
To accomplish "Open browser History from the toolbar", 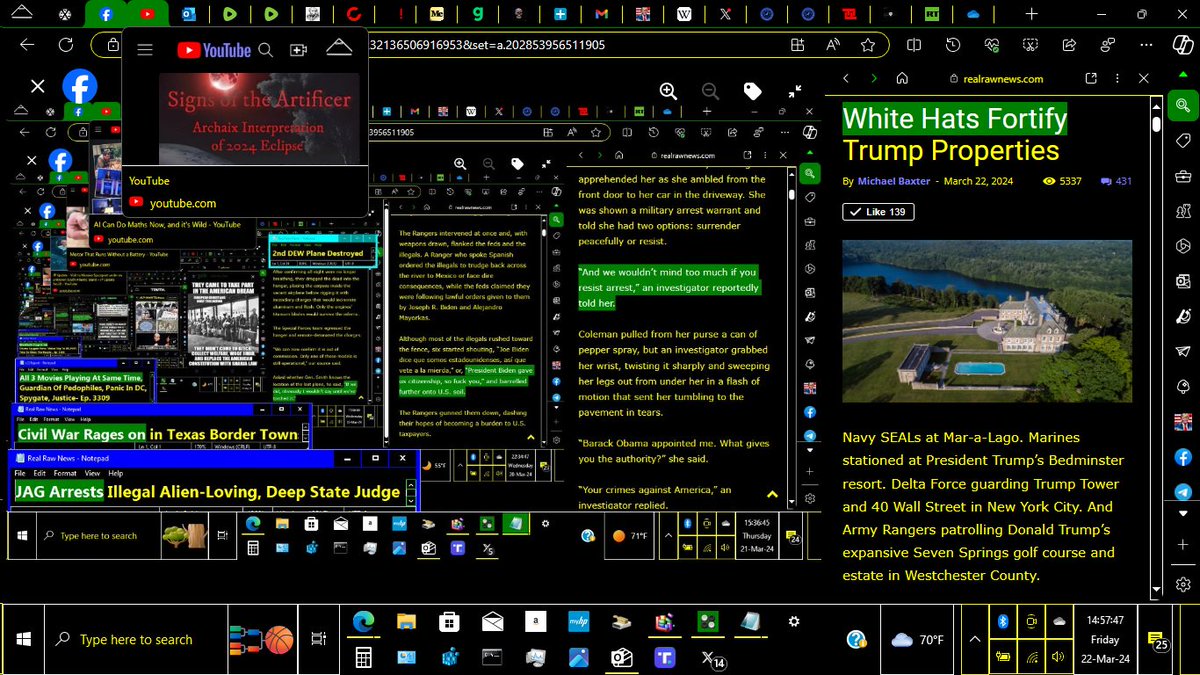I will (953, 45).
